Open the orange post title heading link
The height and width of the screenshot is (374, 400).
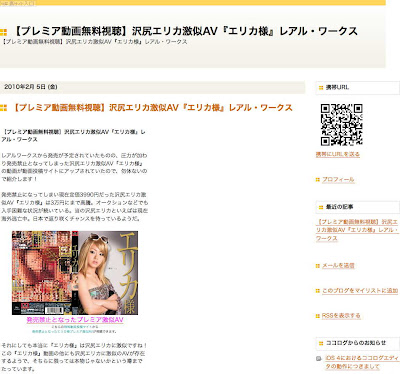pyautogui.click(x=153, y=108)
